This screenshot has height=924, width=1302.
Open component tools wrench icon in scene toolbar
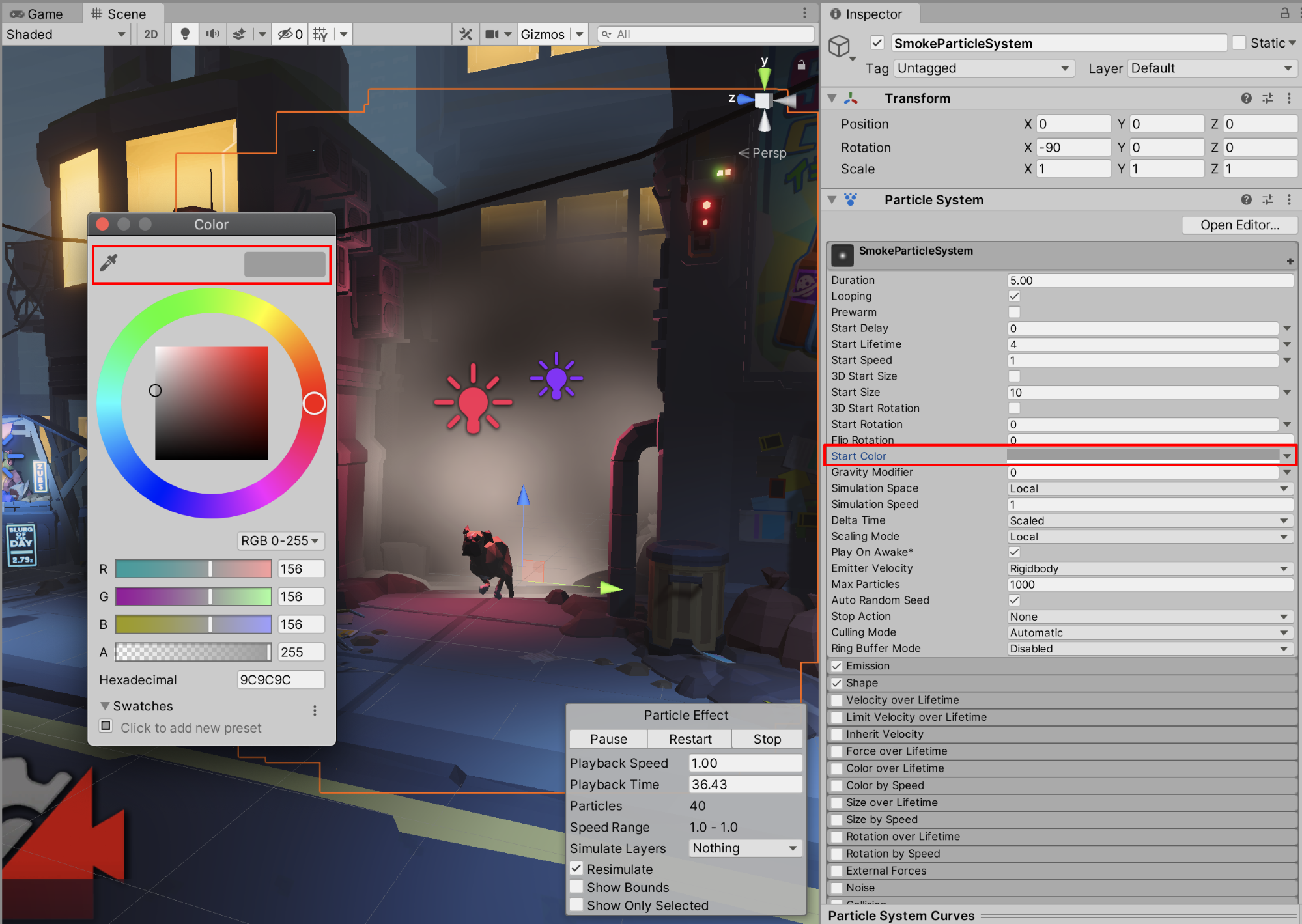(466, 34)
